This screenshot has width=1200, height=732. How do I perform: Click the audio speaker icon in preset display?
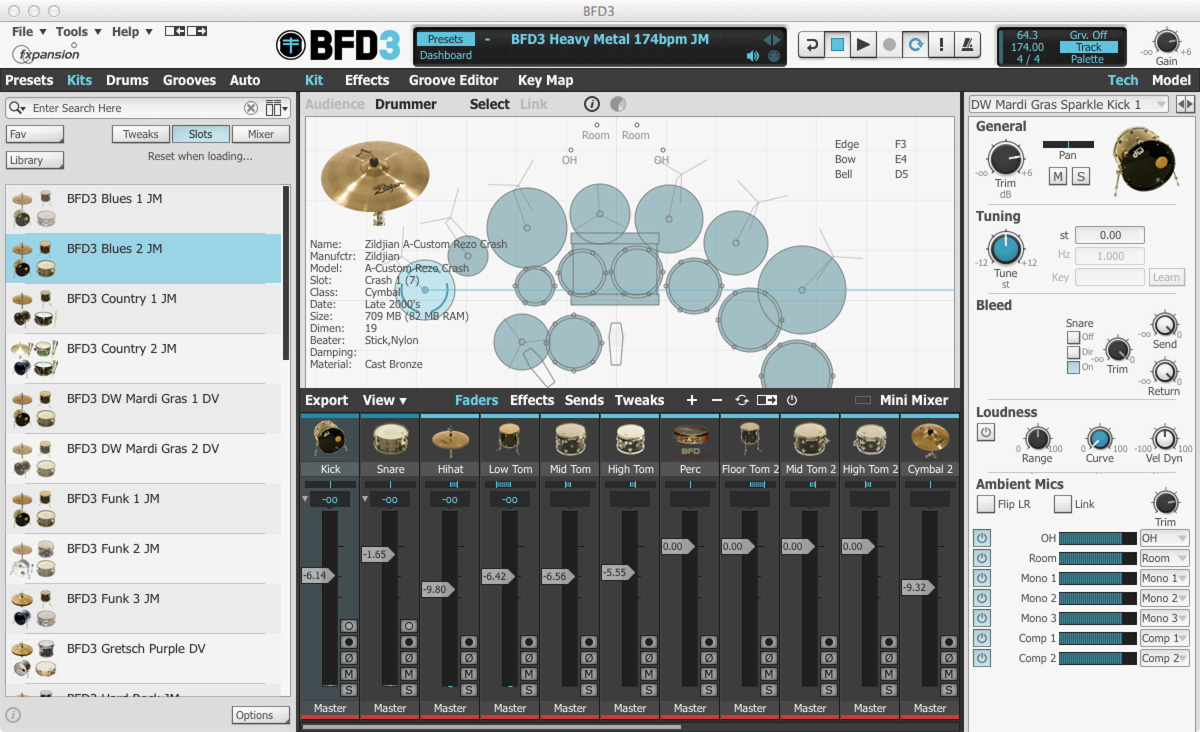pyautogui.click(x=753, y=56)
